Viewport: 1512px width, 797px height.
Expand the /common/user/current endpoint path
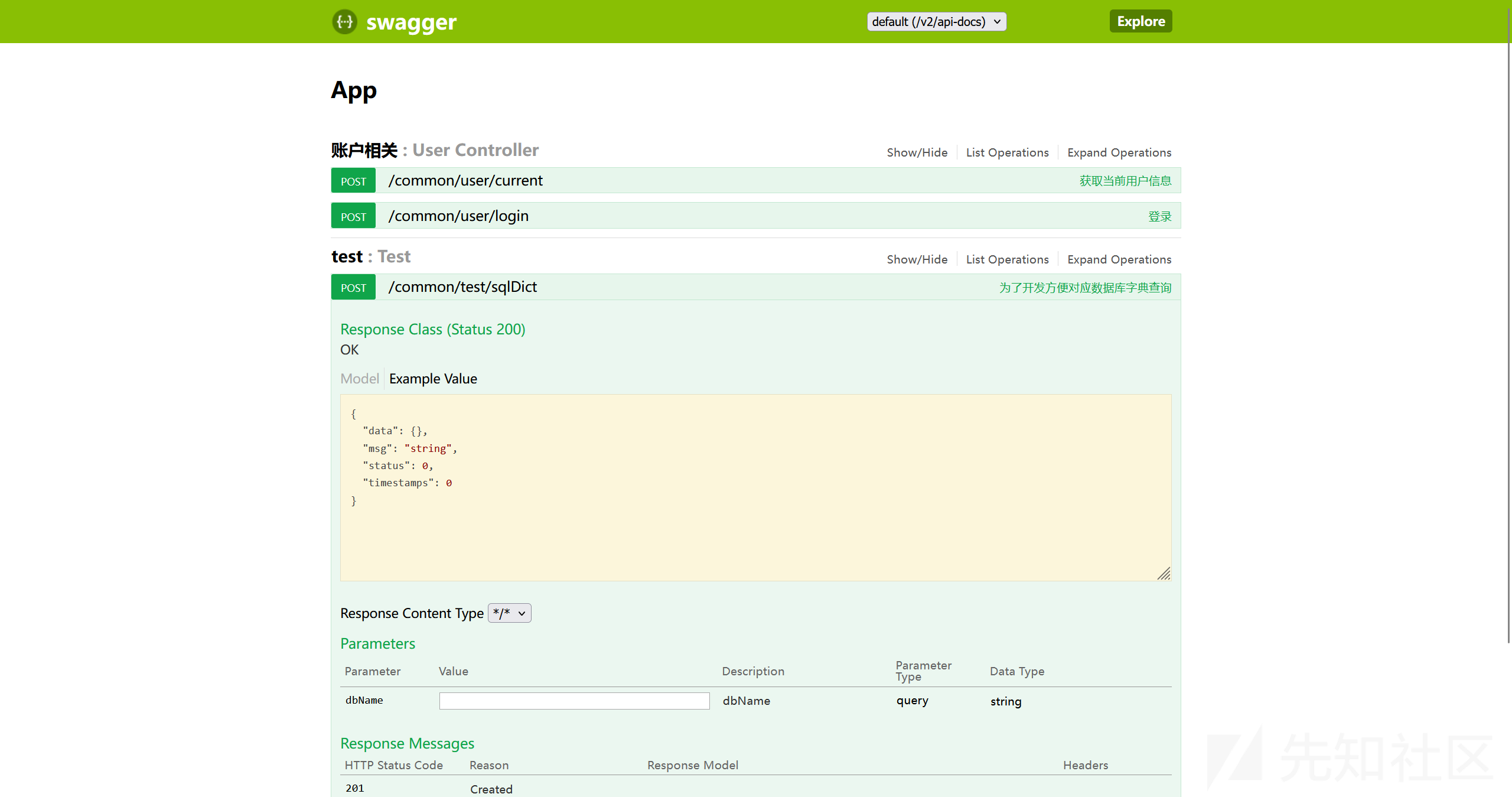pyautogui.click(x=465, y=180)
